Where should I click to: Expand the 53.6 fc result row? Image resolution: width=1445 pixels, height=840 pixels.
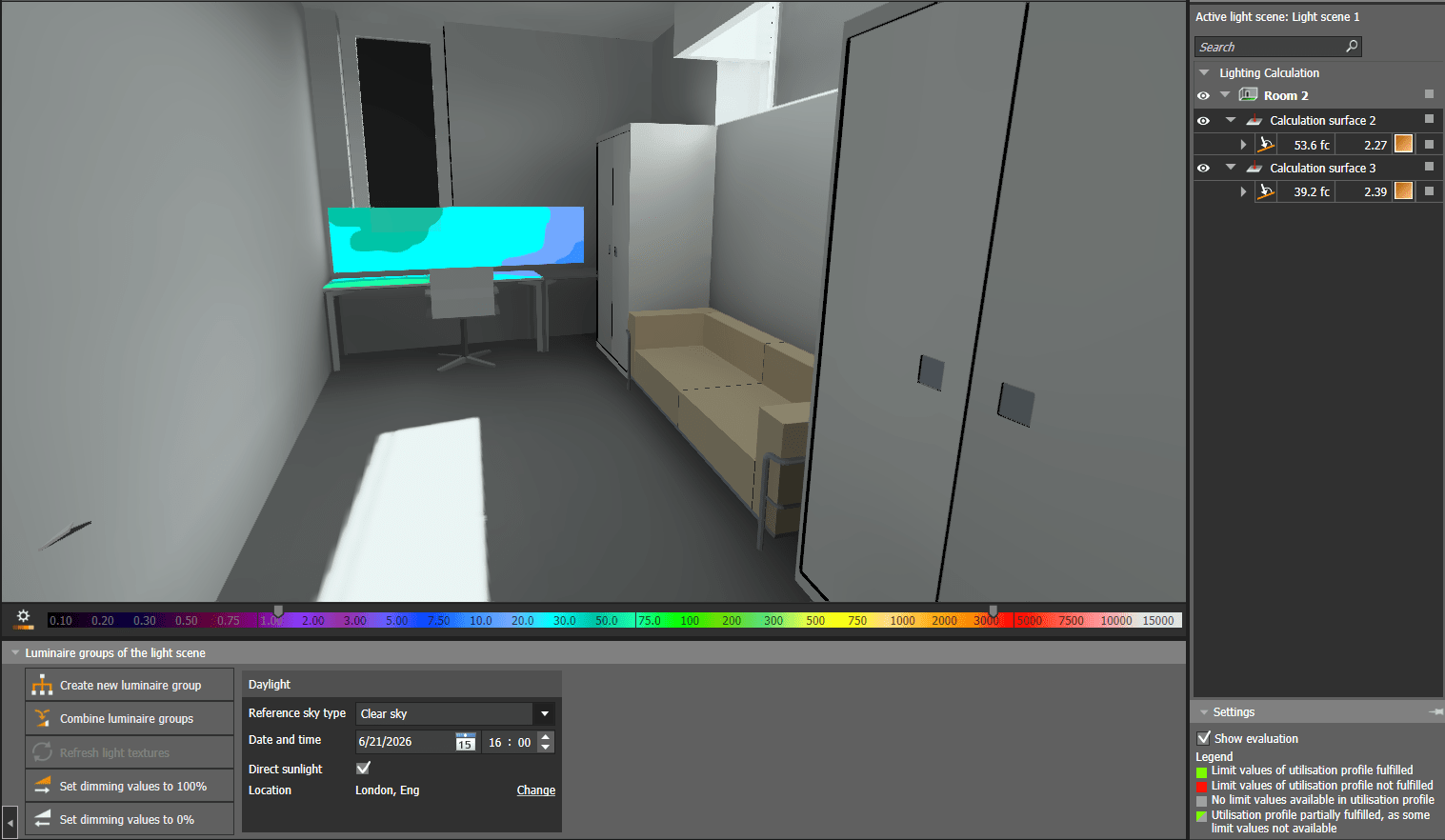tap(1243, 145)
